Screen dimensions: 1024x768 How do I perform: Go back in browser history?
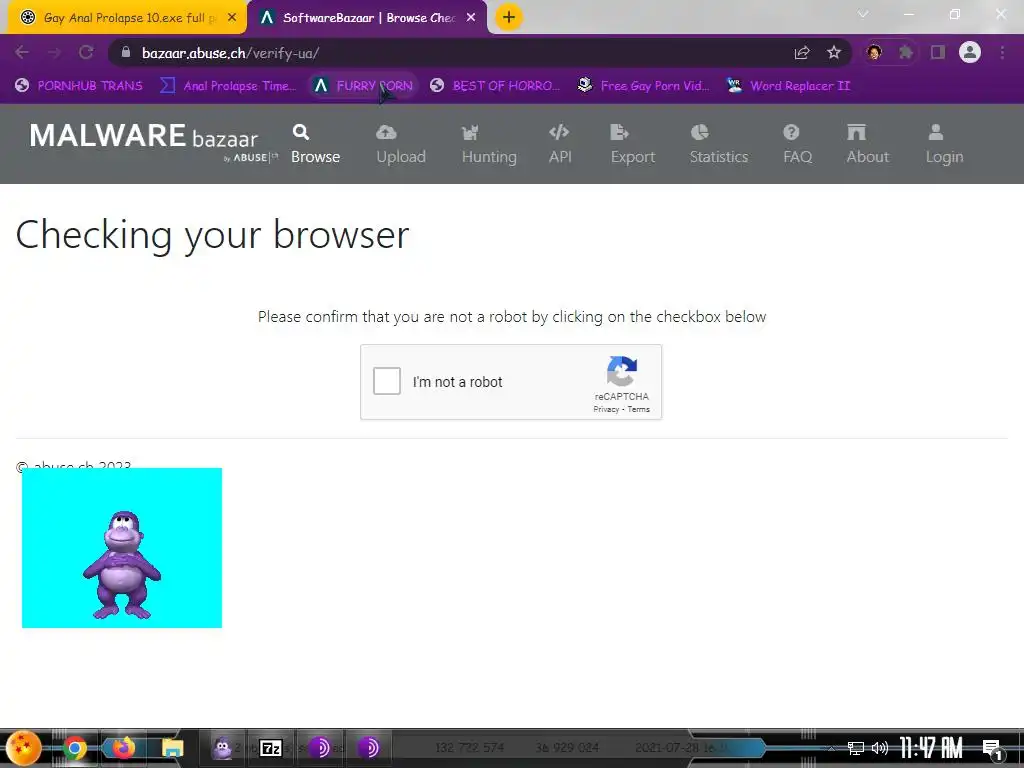(x=22, y=53)
